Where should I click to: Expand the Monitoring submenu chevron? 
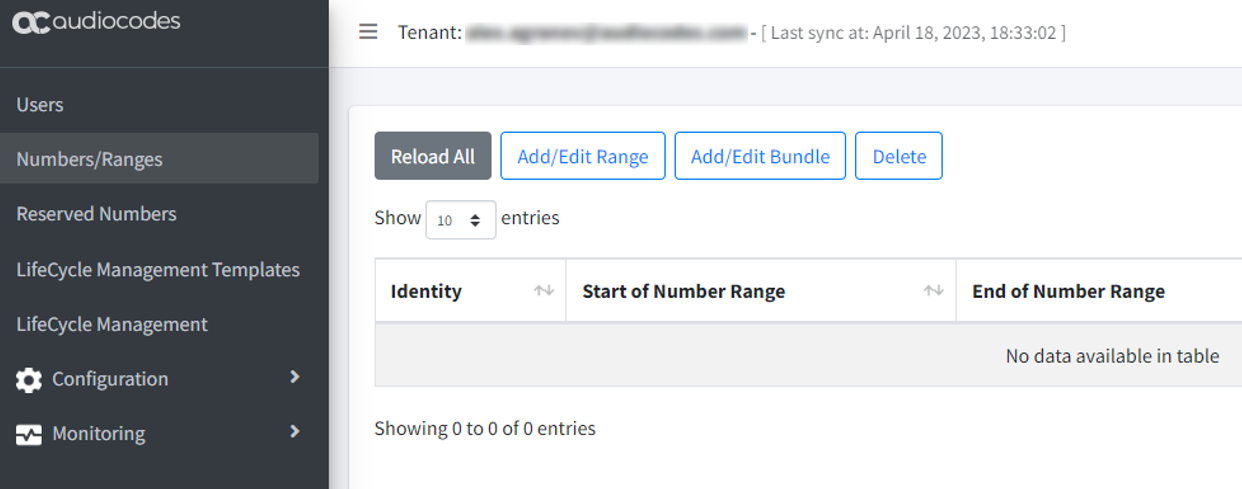294,432
